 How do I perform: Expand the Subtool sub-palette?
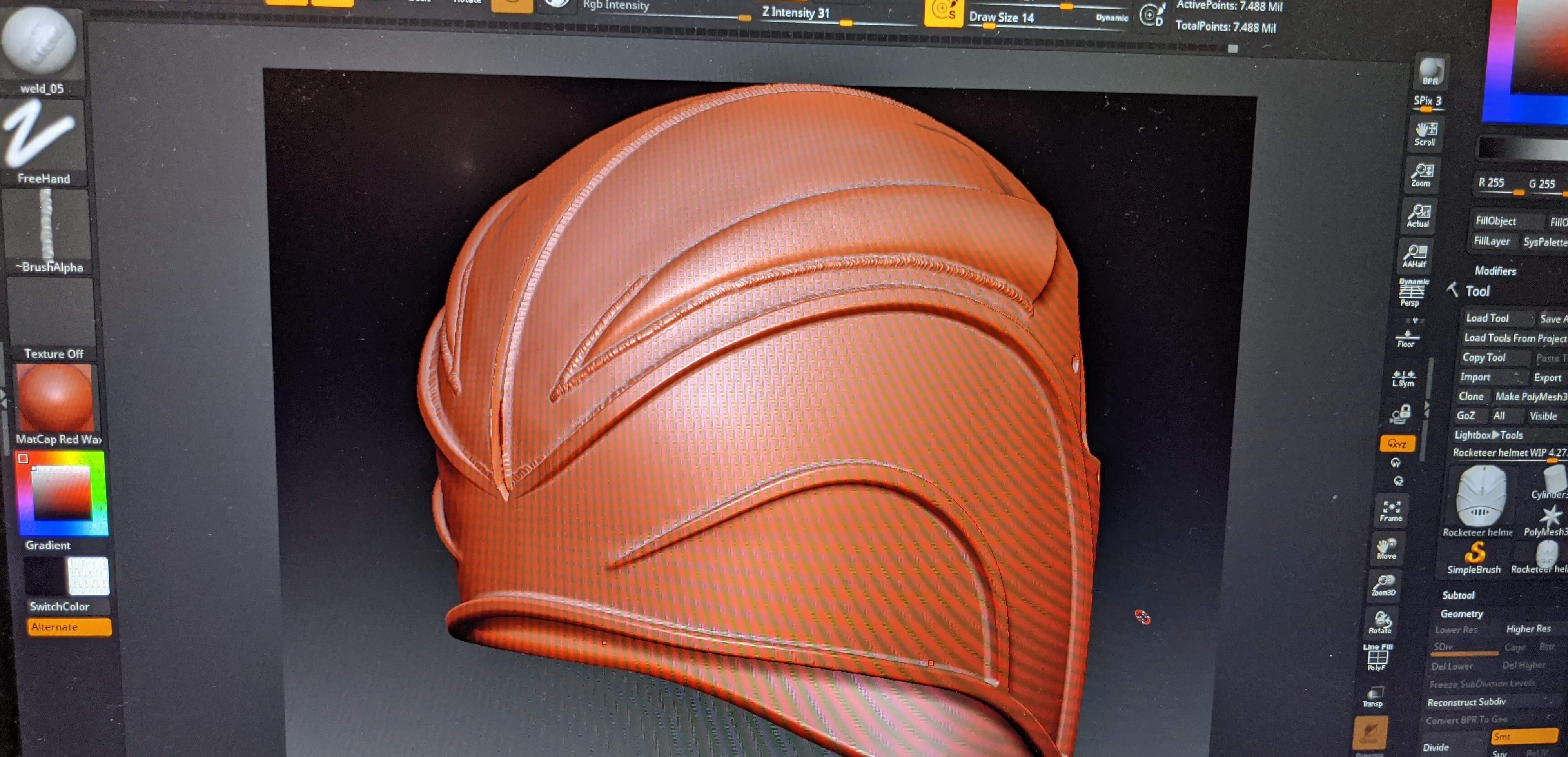click(1458, 595)
